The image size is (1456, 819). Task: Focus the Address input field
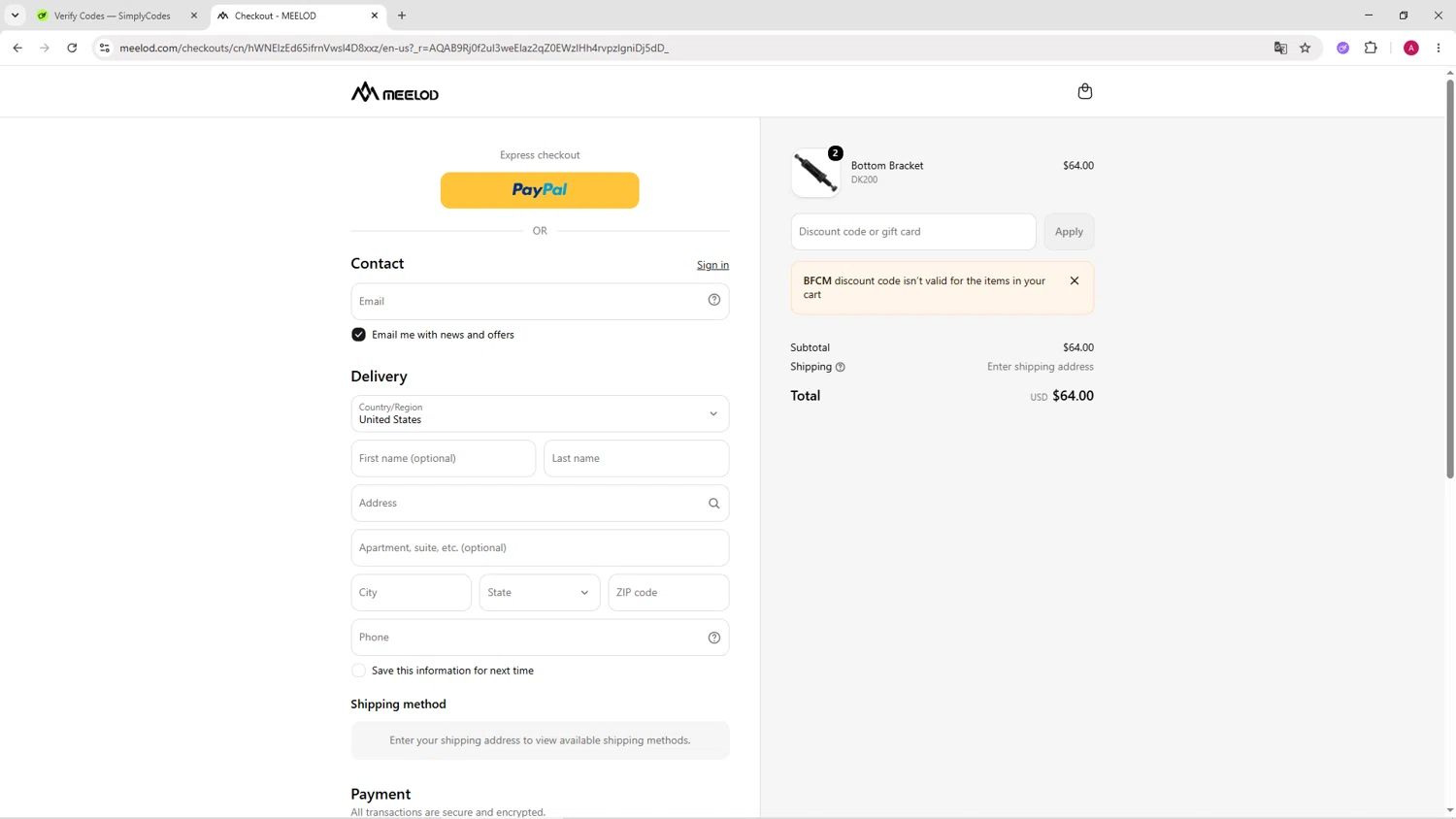click(540, 503)
